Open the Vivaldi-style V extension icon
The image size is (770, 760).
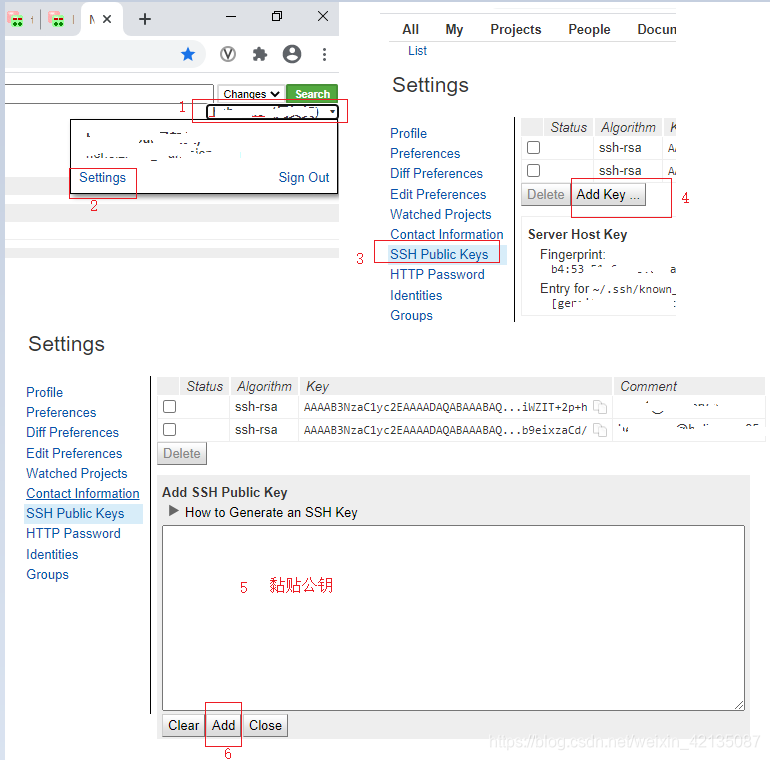(228, 54)
